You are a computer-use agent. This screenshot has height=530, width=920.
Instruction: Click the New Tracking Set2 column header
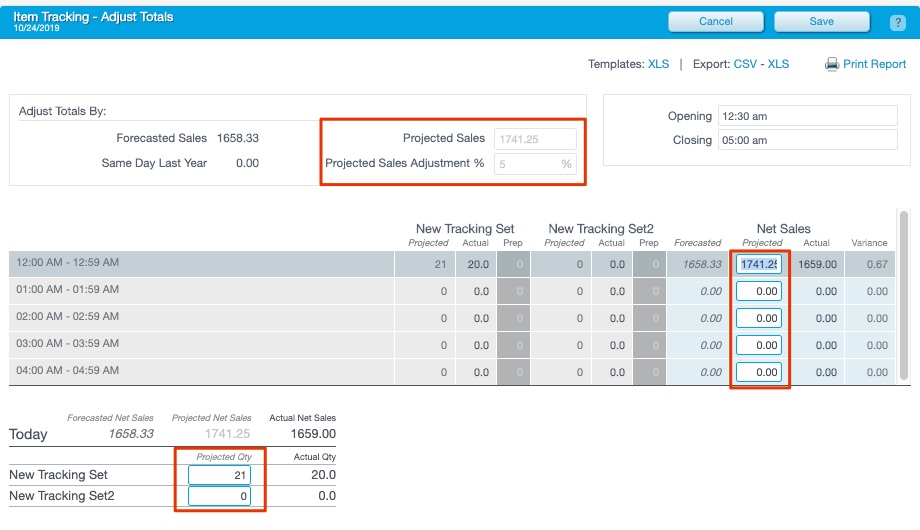click(601, 228)
